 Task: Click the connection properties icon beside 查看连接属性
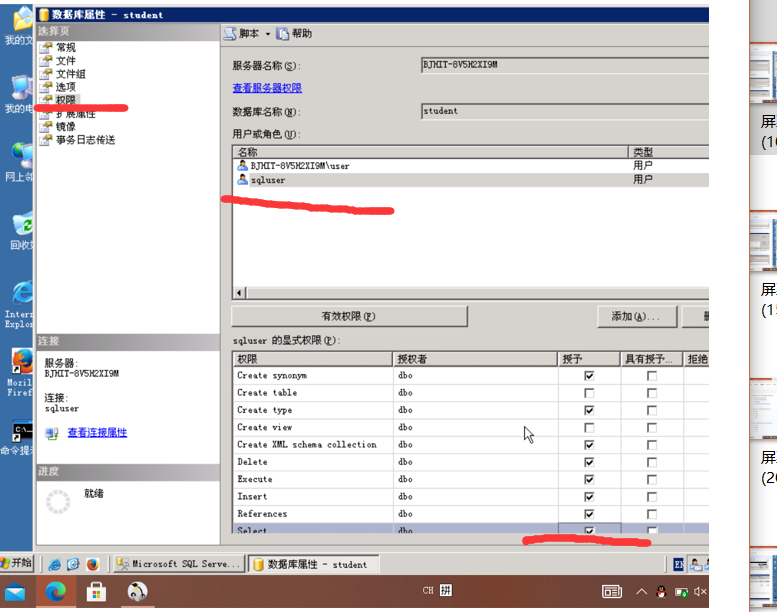point(52,433)
